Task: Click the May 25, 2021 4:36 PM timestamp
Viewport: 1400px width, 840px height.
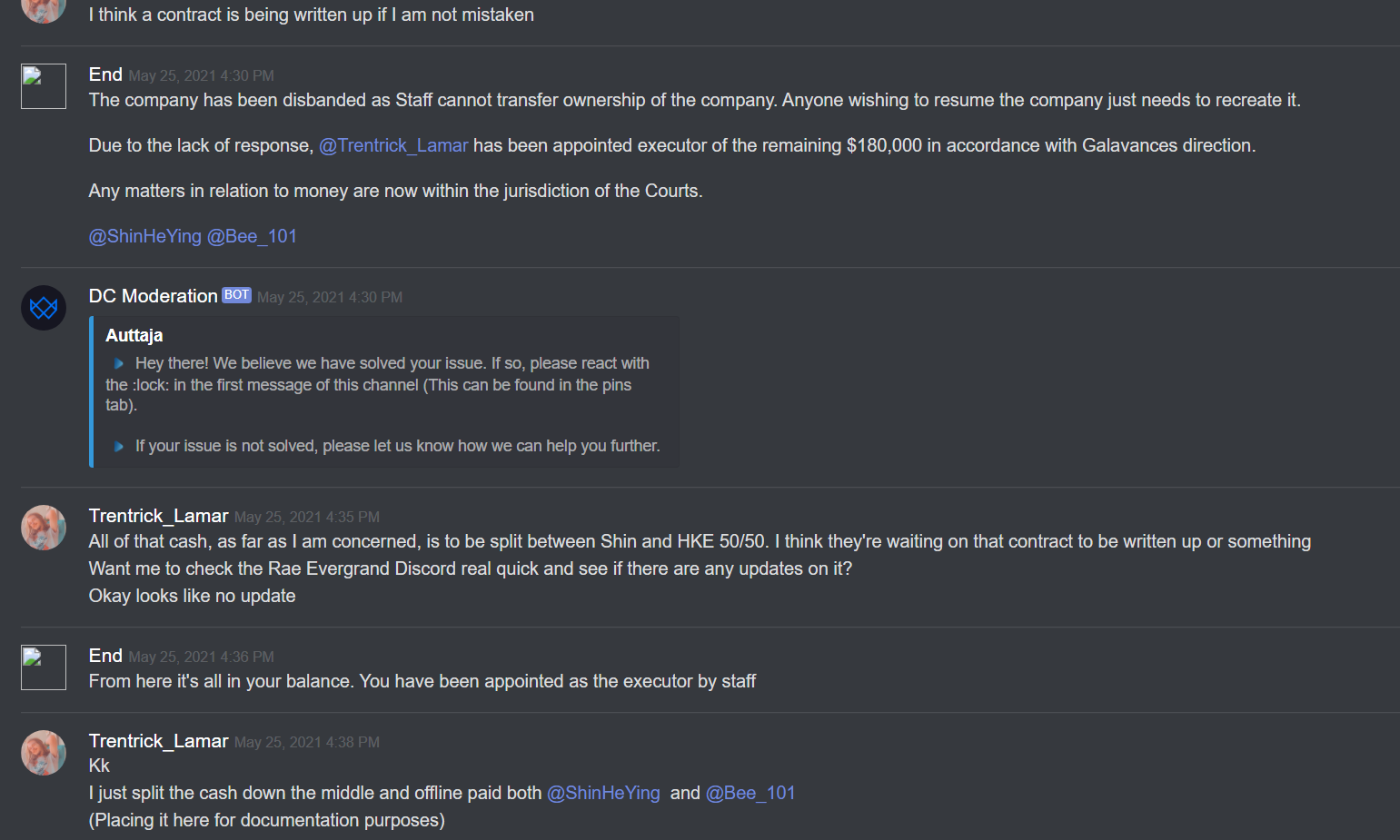Action: (202, 657)
